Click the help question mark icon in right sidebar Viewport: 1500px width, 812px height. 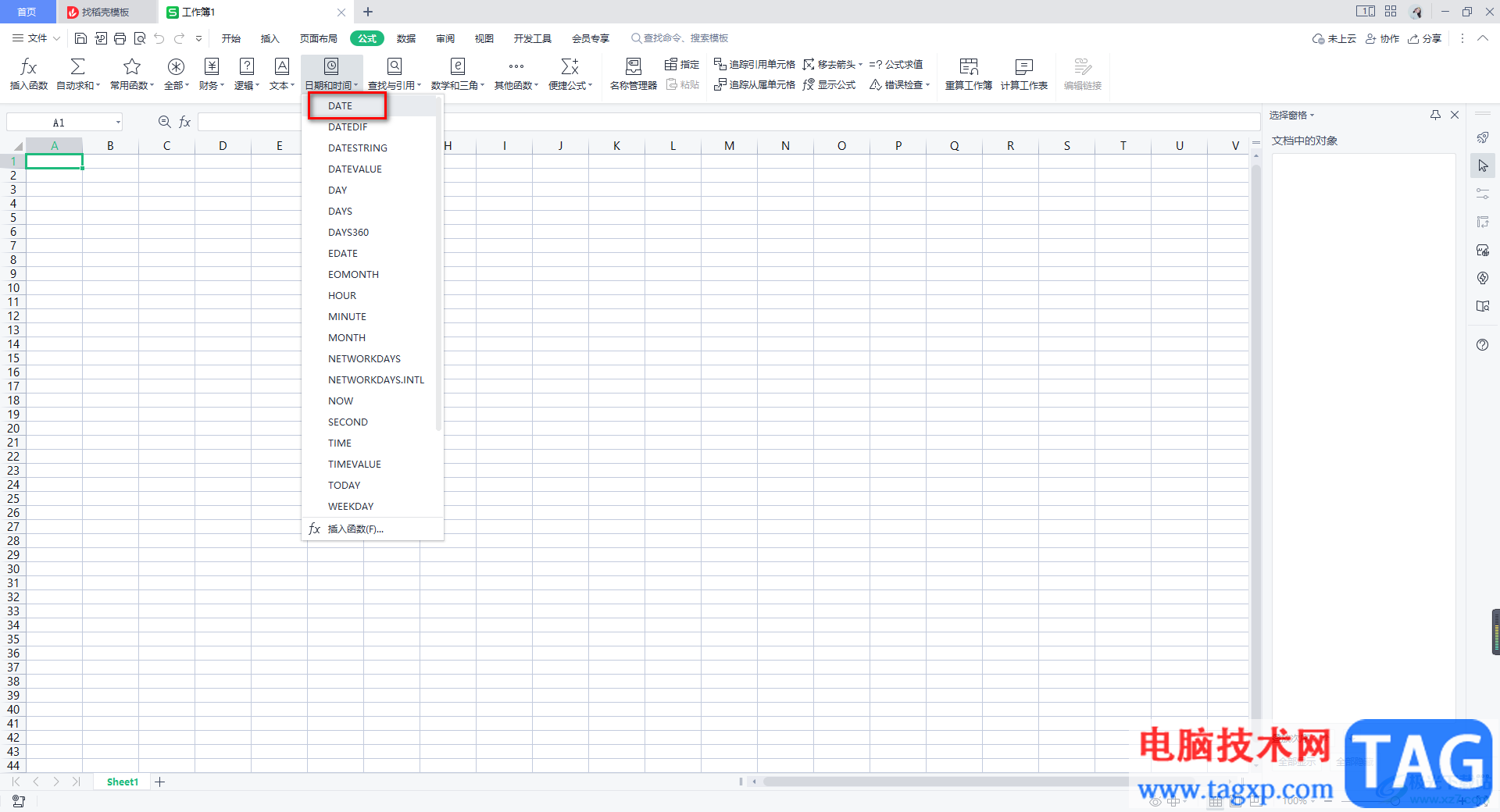(x=1483, y=345)
